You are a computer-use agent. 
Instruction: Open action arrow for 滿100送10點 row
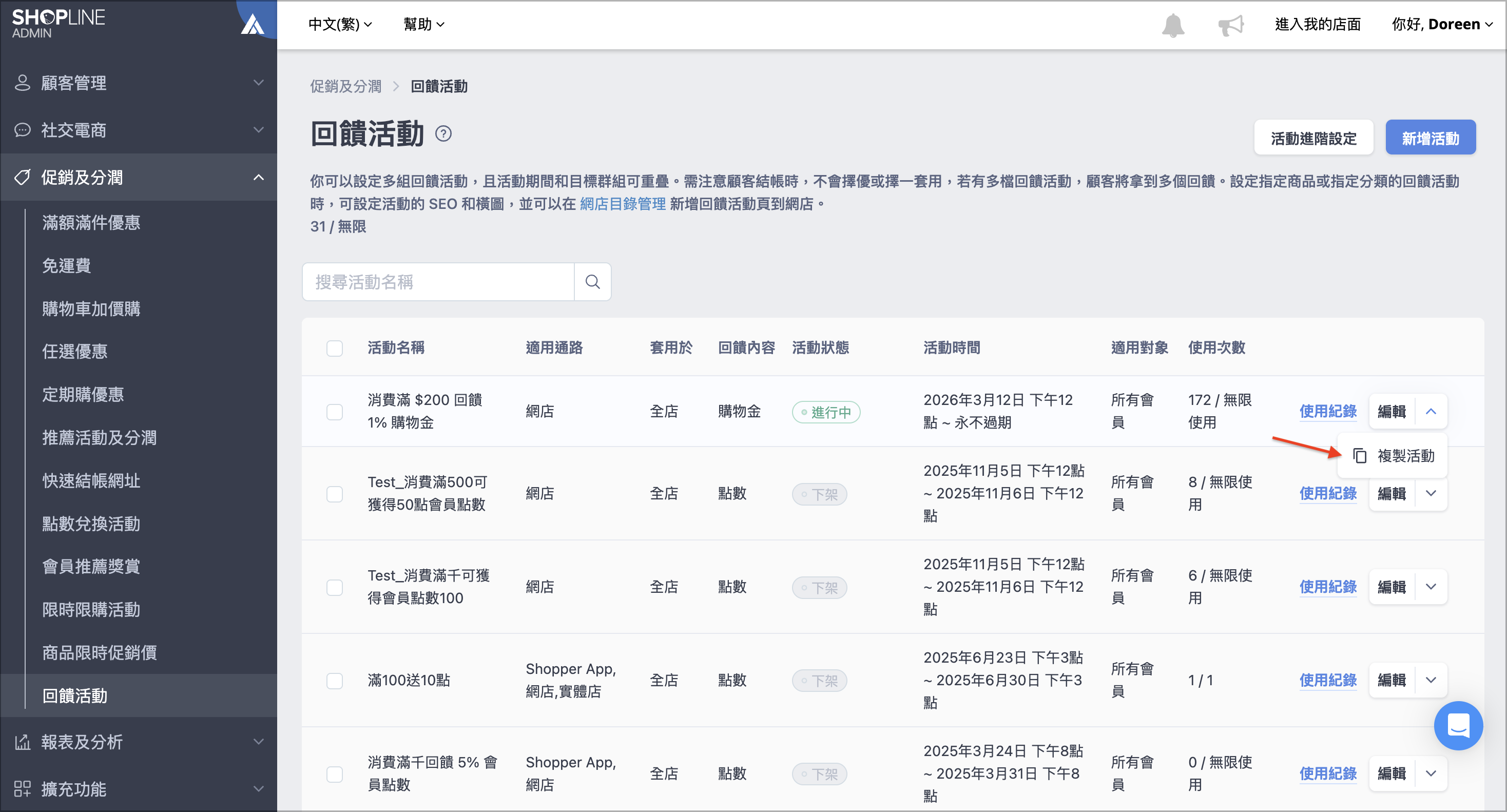1431,680
